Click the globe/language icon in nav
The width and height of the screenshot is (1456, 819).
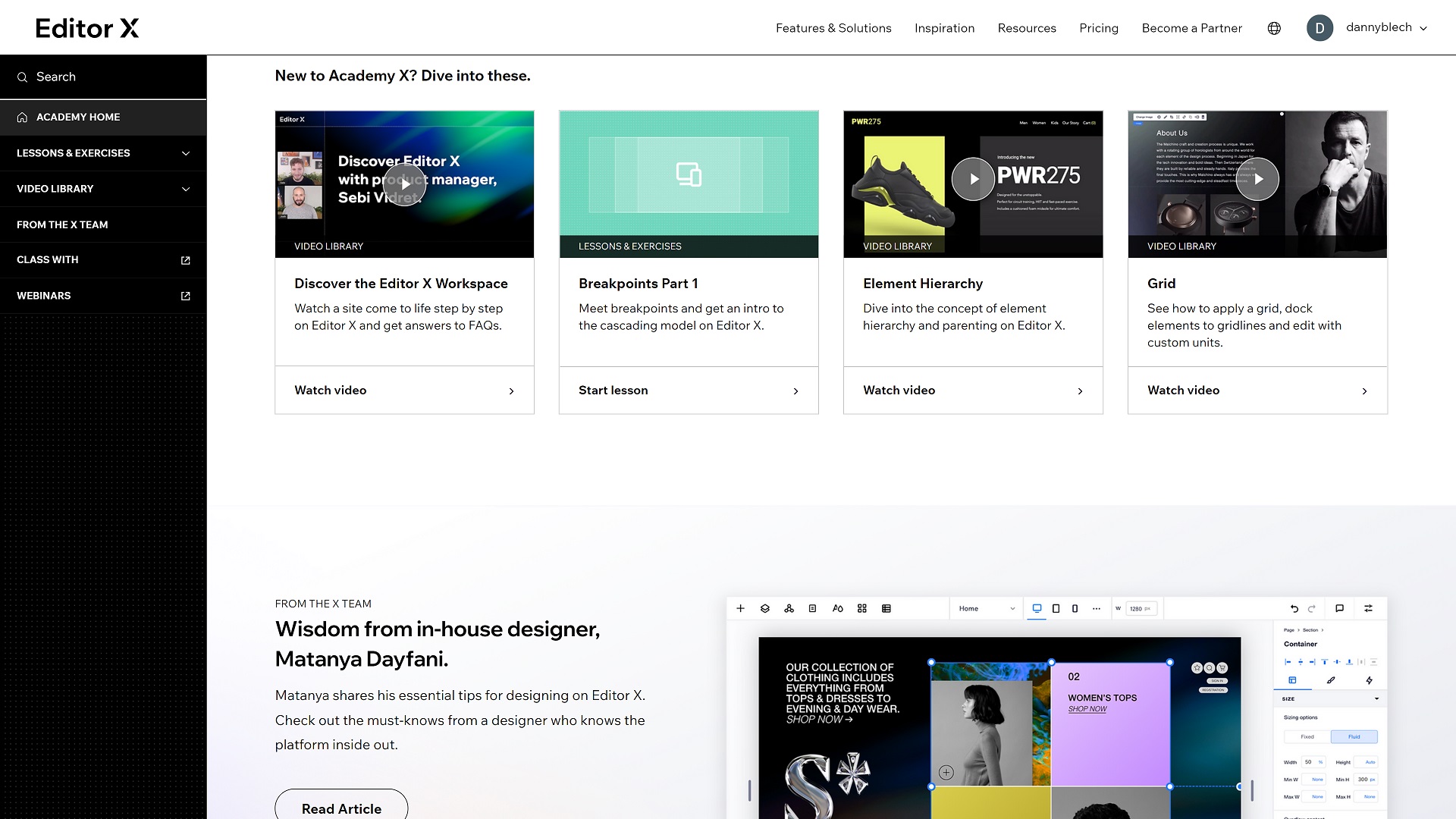tap(1274, 27)
